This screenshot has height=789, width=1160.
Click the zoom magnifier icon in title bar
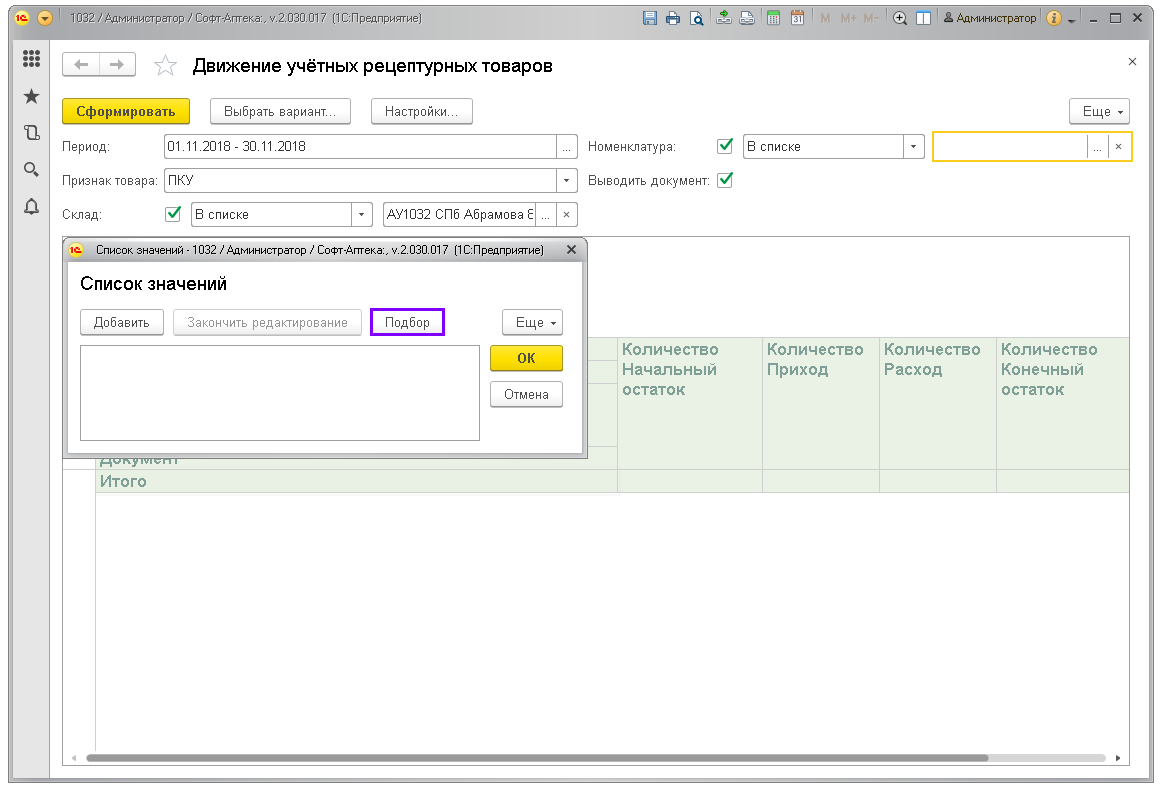[x=900, y=18]
